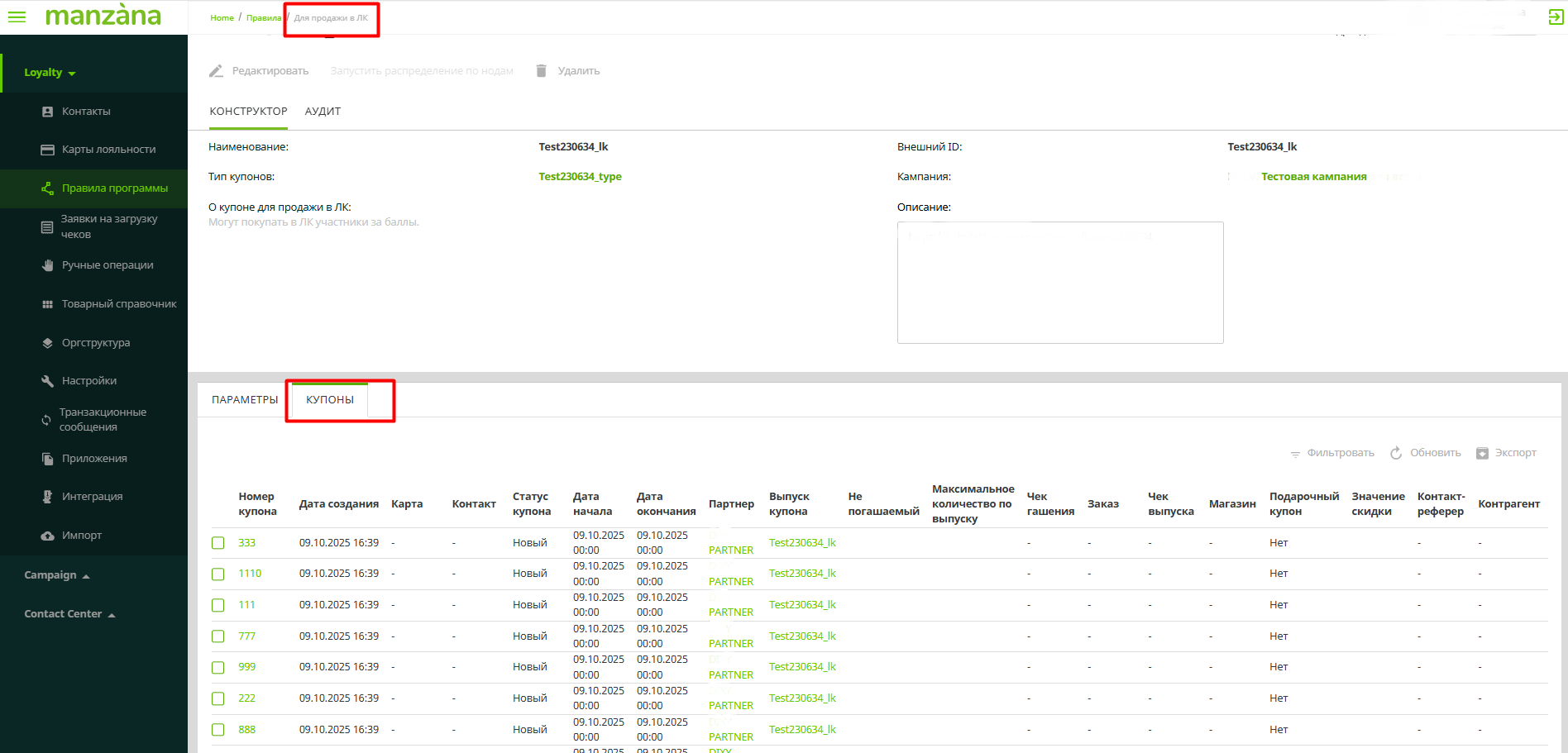The width and height of the screenshot is (1568, 753).
Task: Click the hamburger menu icon
Action: point(17,17)
